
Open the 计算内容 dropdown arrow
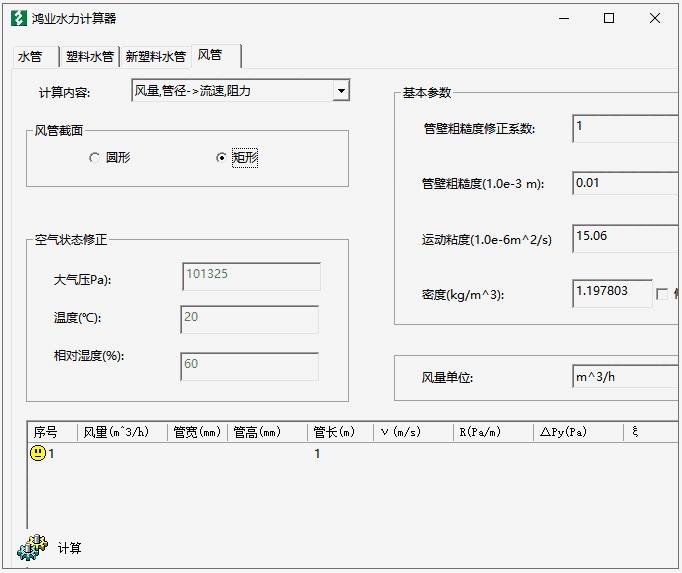pyautogui.click(x=341, y=90)
